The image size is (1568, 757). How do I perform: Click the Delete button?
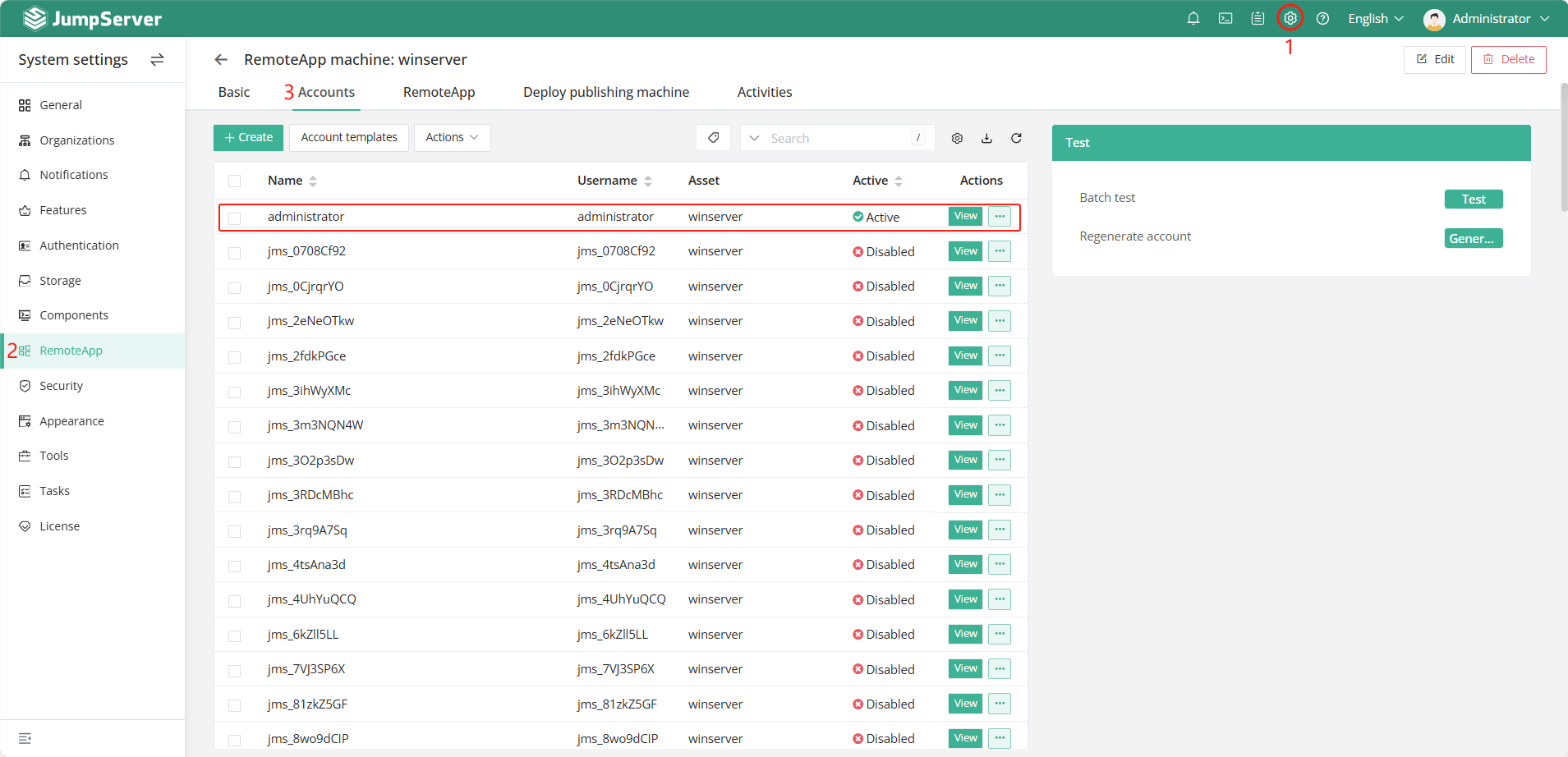(x=1509, y=59)
